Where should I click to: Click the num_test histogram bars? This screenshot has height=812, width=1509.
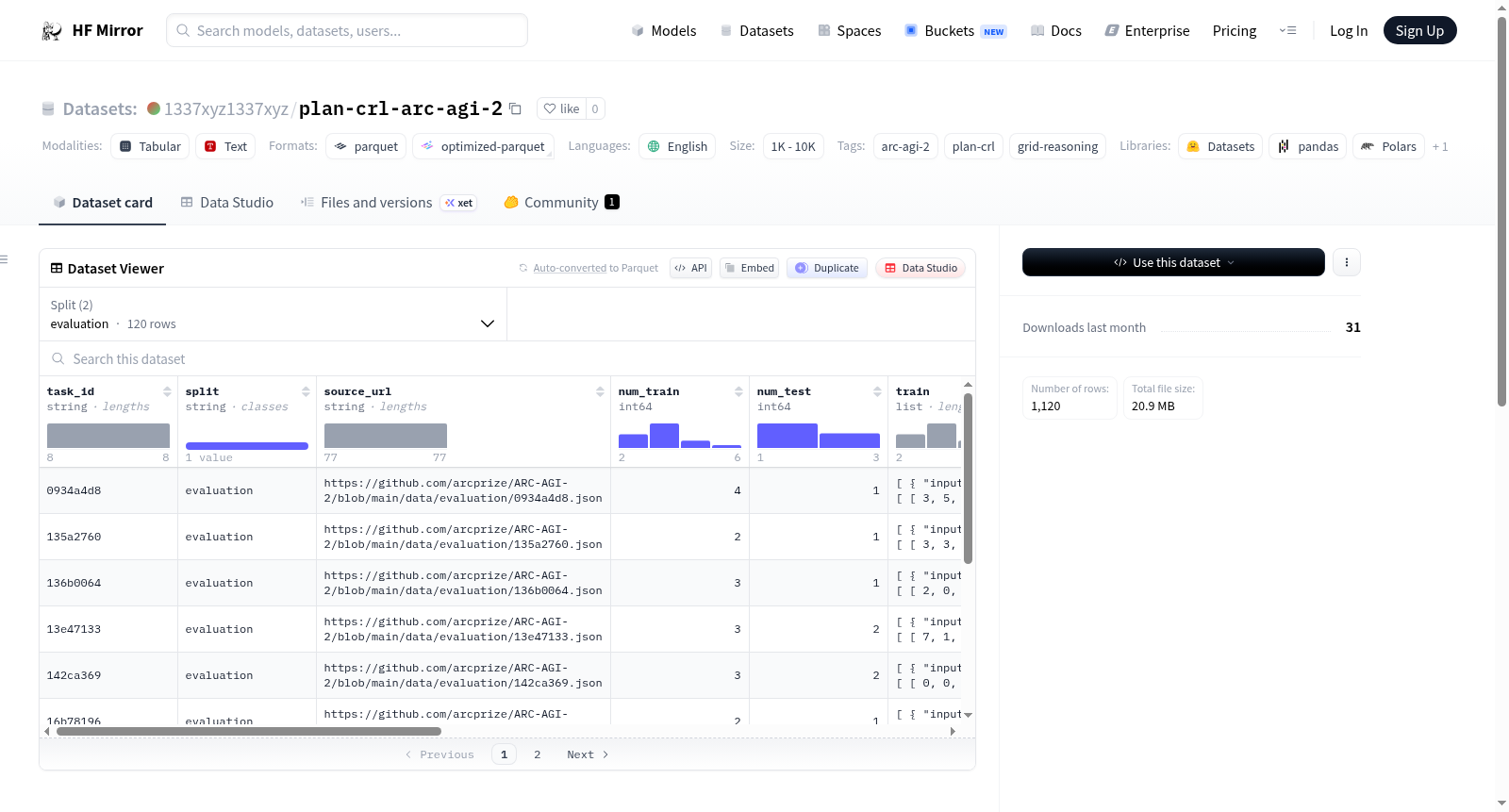(819, 436)
